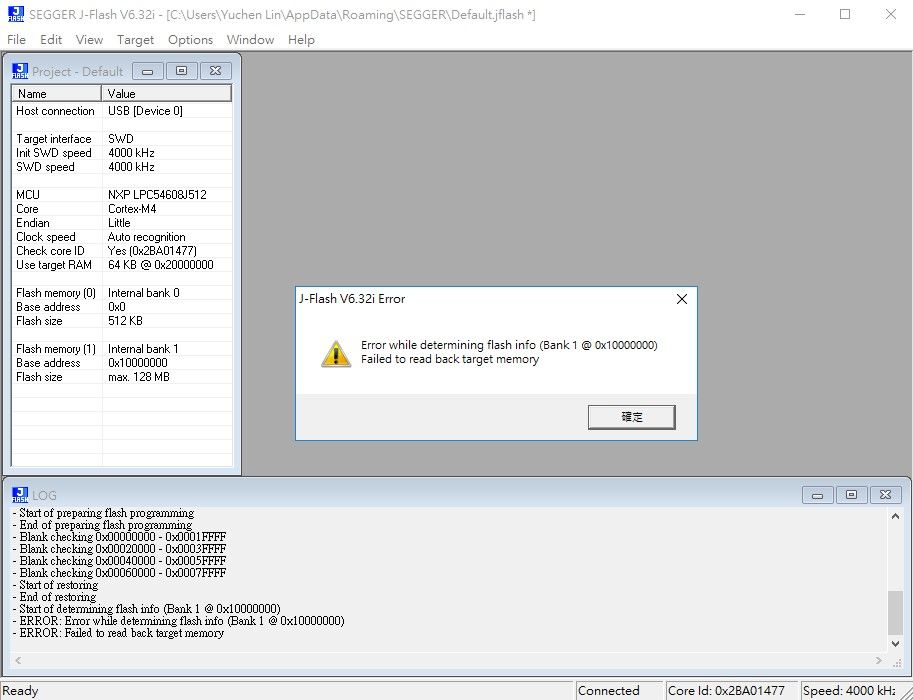Select the MCU row label
Viewport: 913px width, 700px height.
28,195
